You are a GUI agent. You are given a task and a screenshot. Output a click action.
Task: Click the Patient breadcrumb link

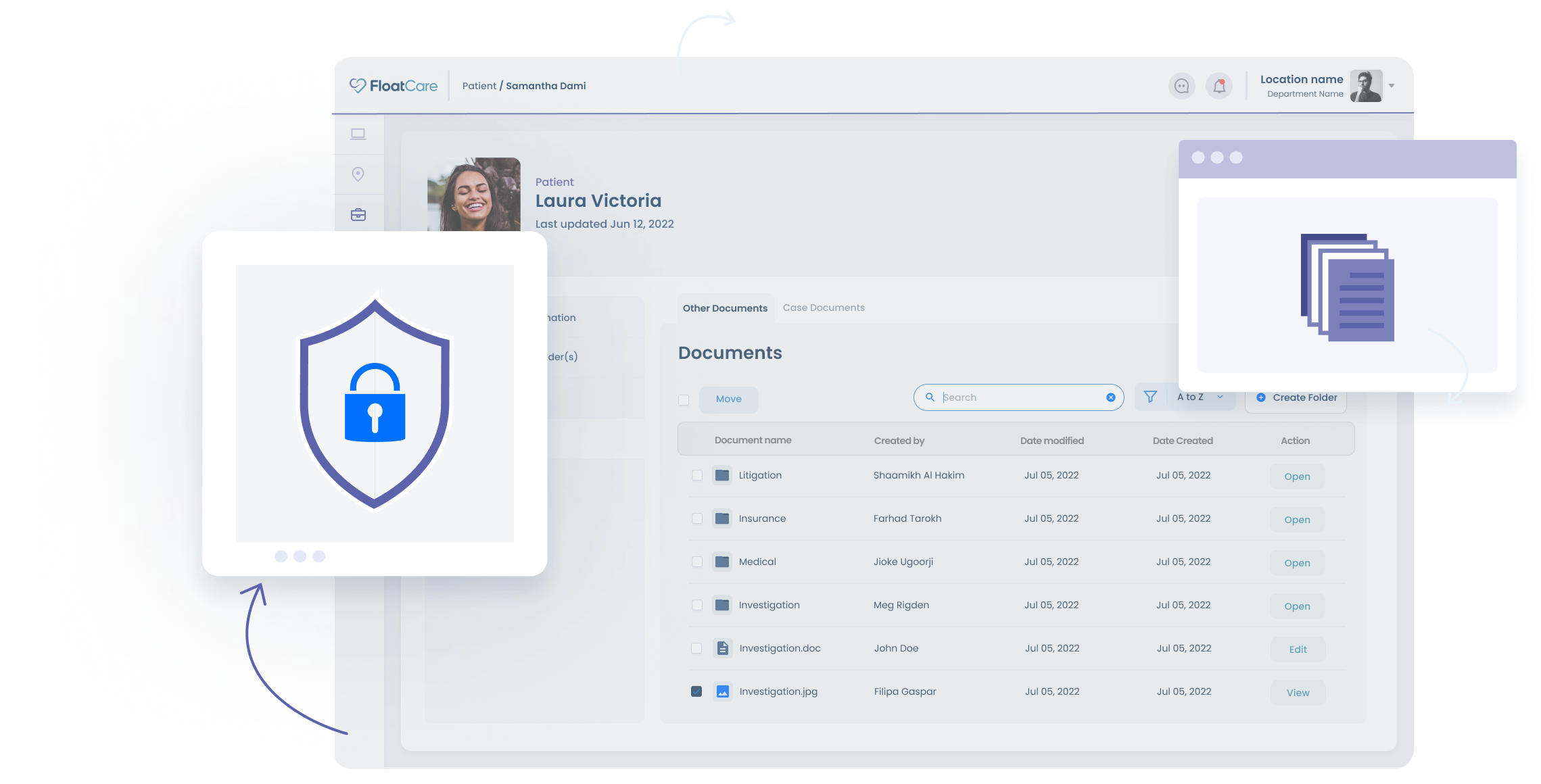(479, 86)
